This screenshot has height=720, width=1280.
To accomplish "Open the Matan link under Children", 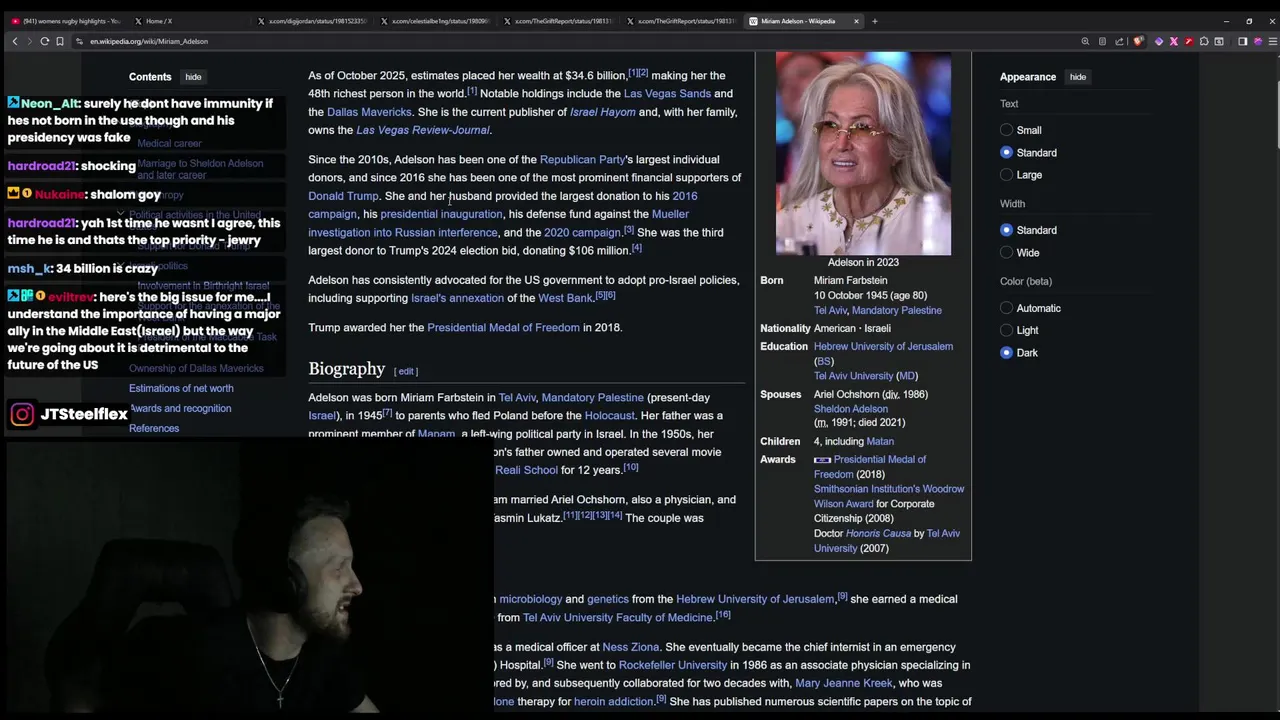I will pyautogui.click(x=880, y=441).
